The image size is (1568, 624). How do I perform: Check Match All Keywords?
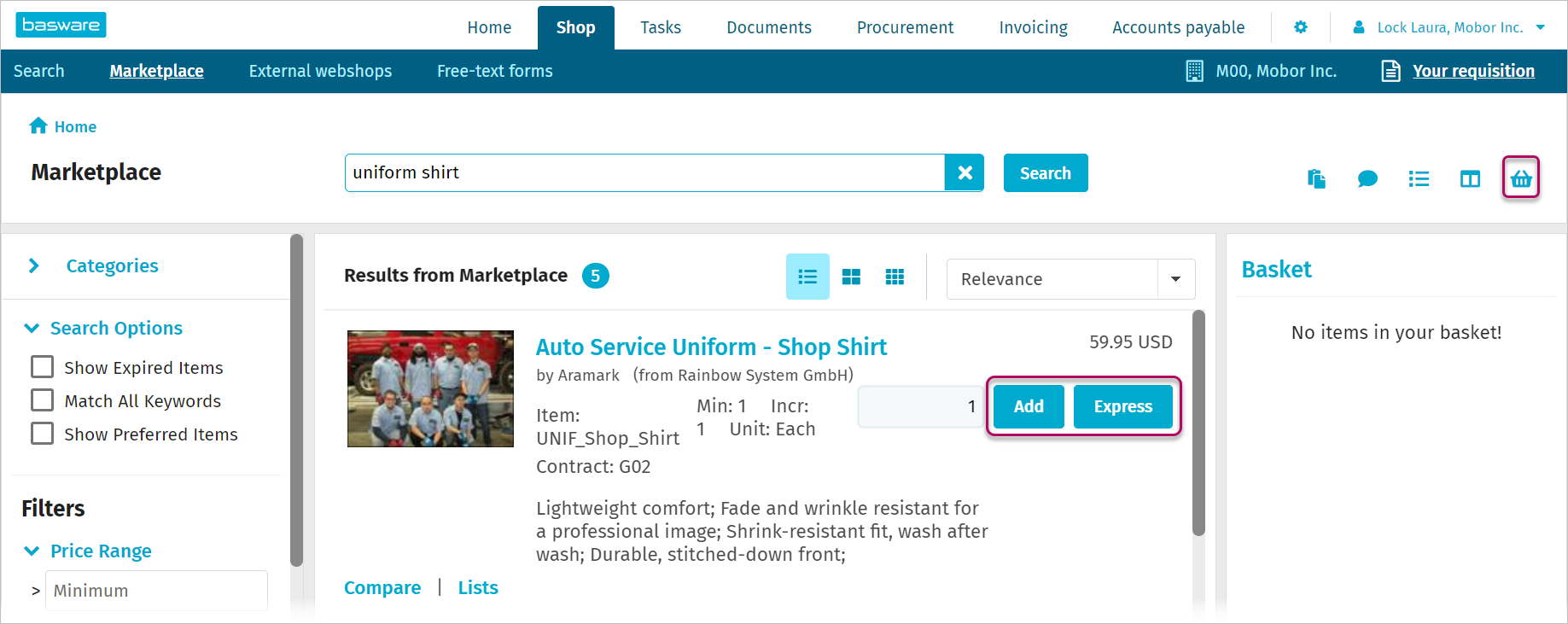click(42, 400)
